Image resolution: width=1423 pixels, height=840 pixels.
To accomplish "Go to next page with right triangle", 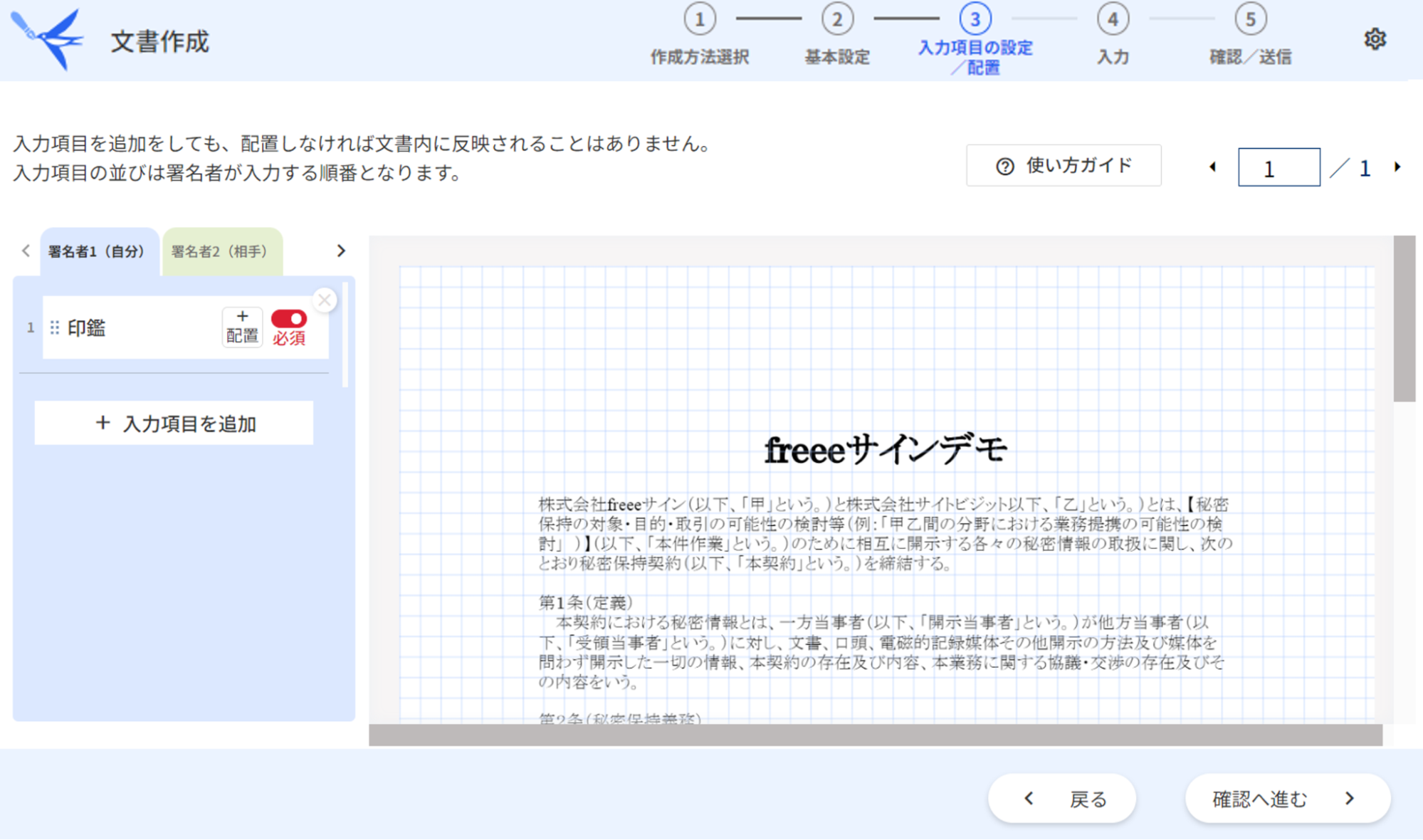I will point(1397,167).
